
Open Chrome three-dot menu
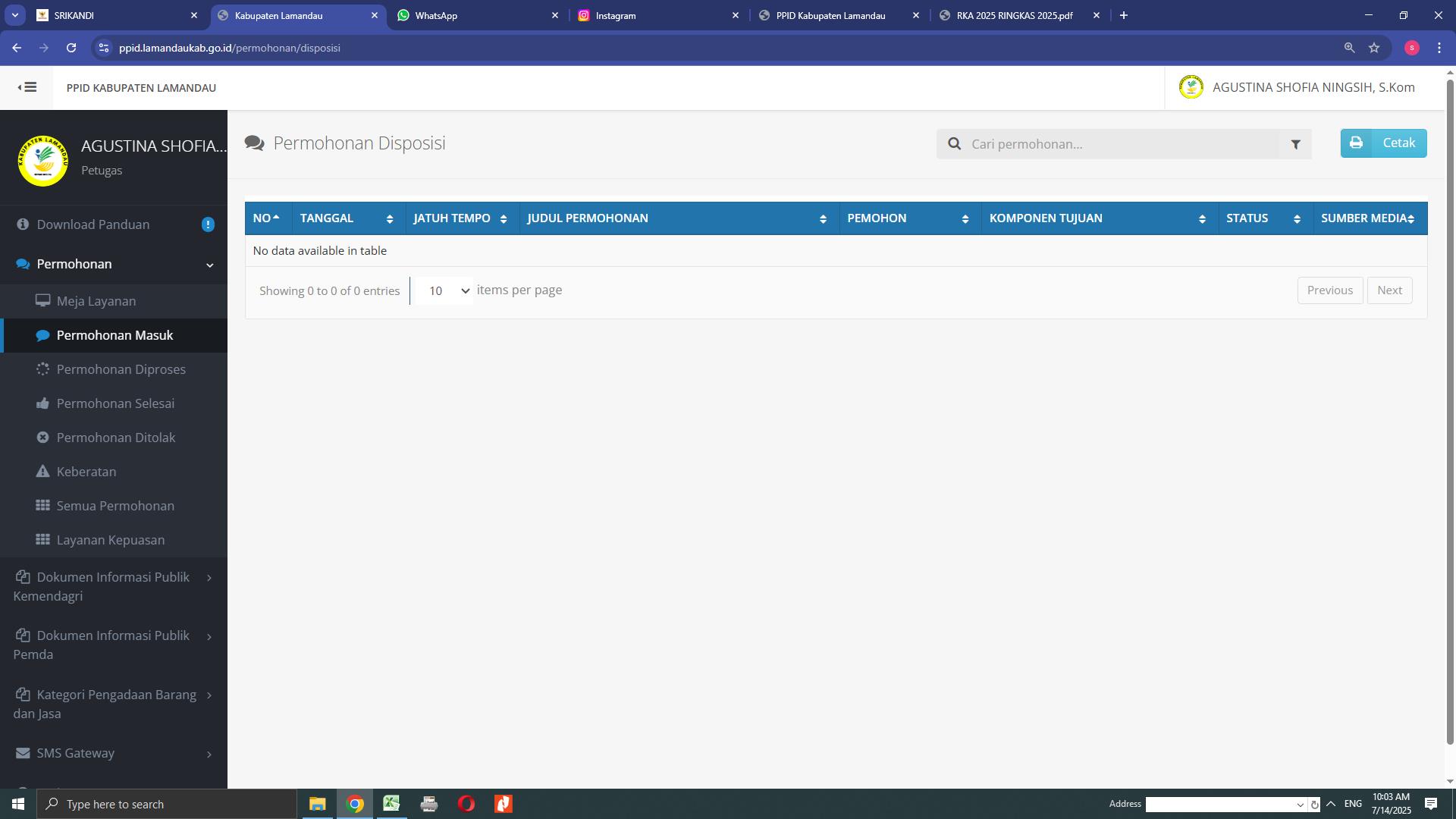(x=1439, y=48)
